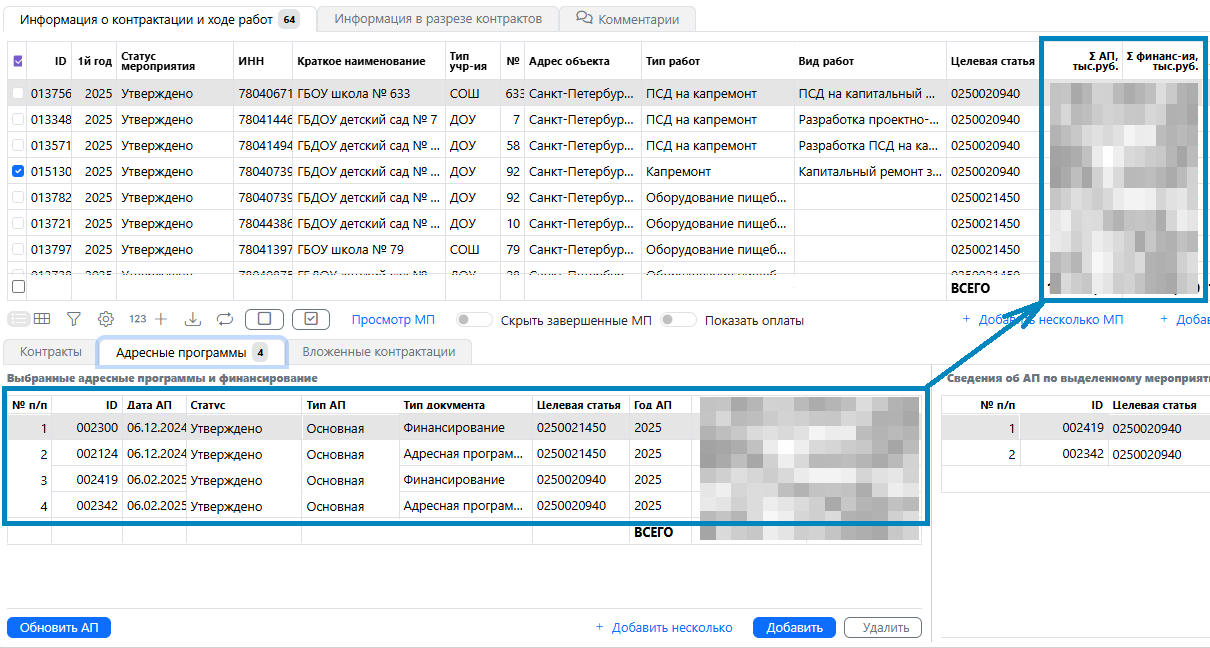The width and height of the screenshot is (1210, 648).
Task: Open the 'Комментарии' tab
Action: click(627, 19)
